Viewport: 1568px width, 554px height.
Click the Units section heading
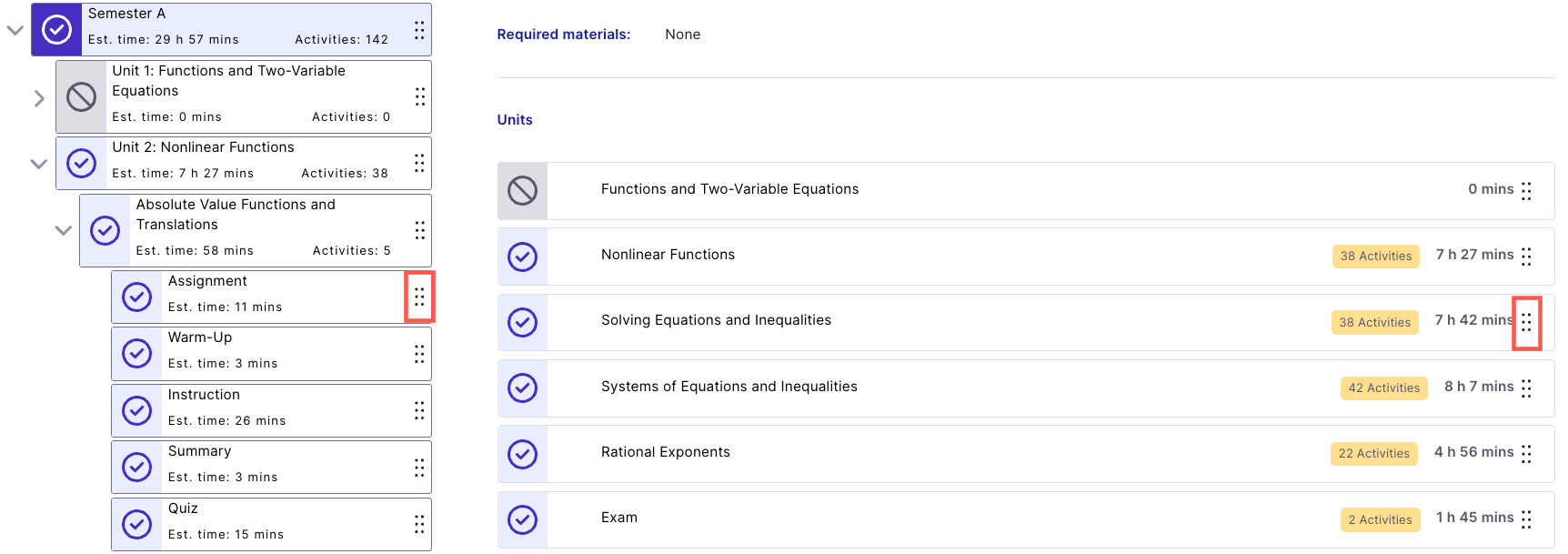click(515, 120)
